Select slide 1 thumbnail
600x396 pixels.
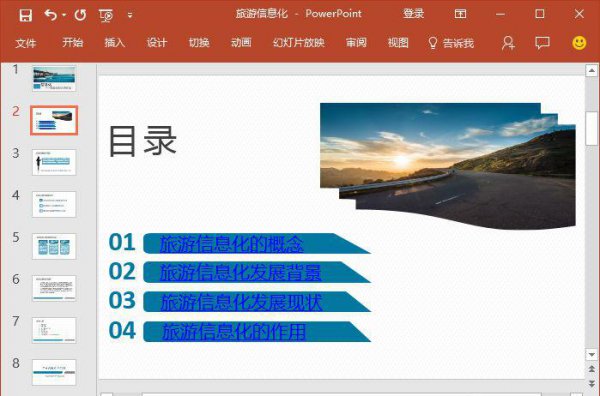pyautogui.click(x=54, y=78)
